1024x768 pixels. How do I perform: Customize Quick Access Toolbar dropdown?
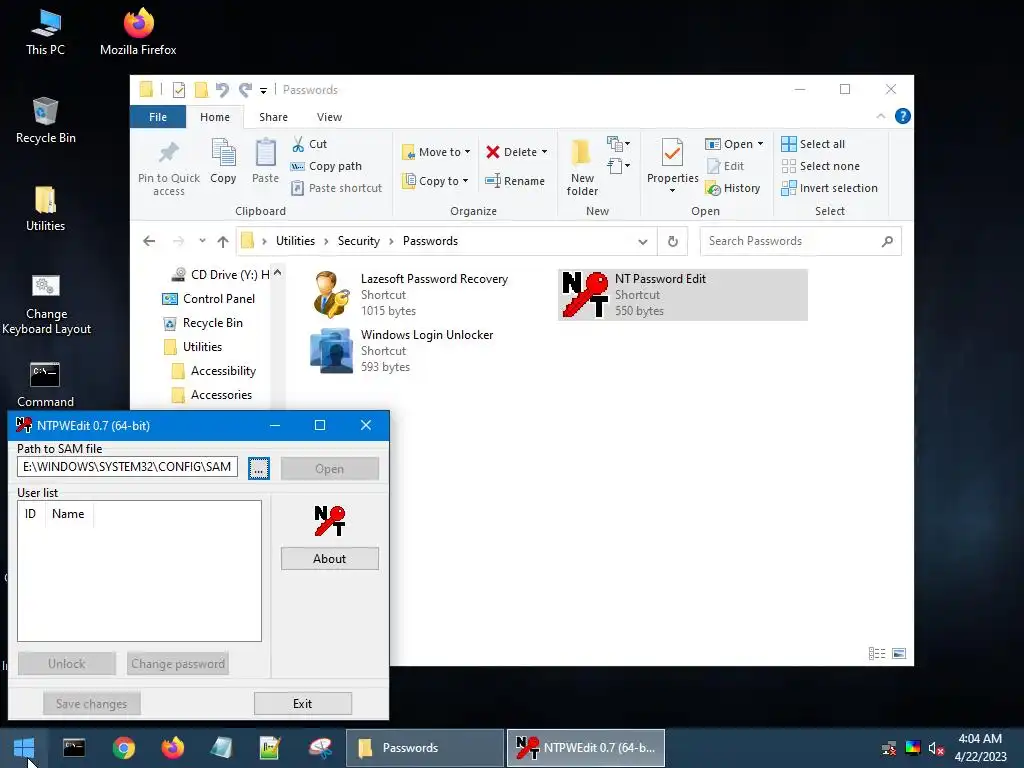pyautogui.click(x=263, y=90)
